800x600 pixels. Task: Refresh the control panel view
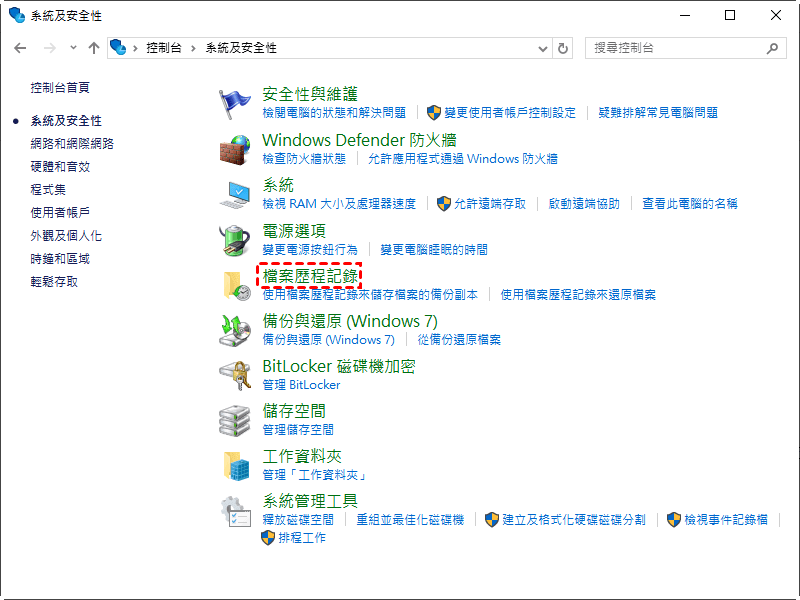tap(563, 48)
